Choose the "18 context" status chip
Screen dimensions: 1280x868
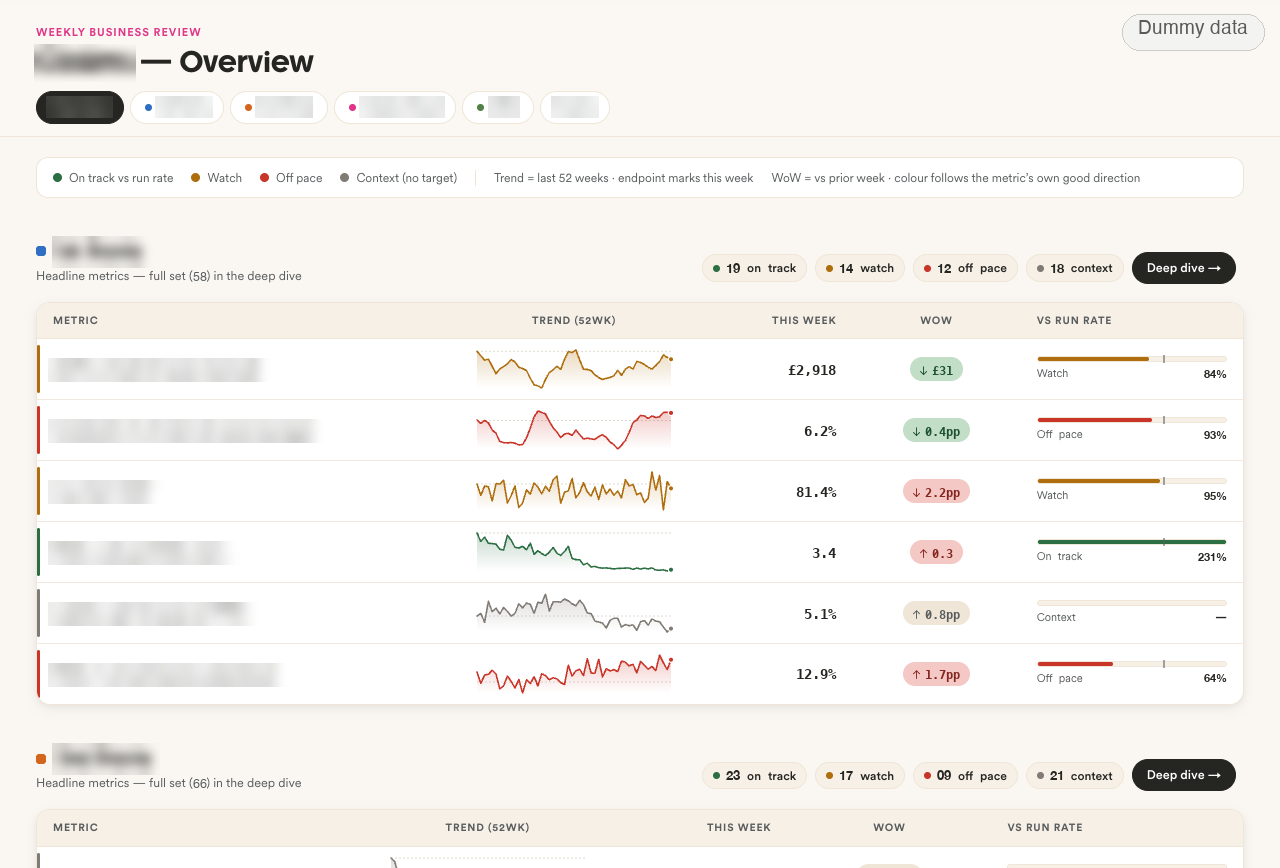click(x=1075, y=268)
